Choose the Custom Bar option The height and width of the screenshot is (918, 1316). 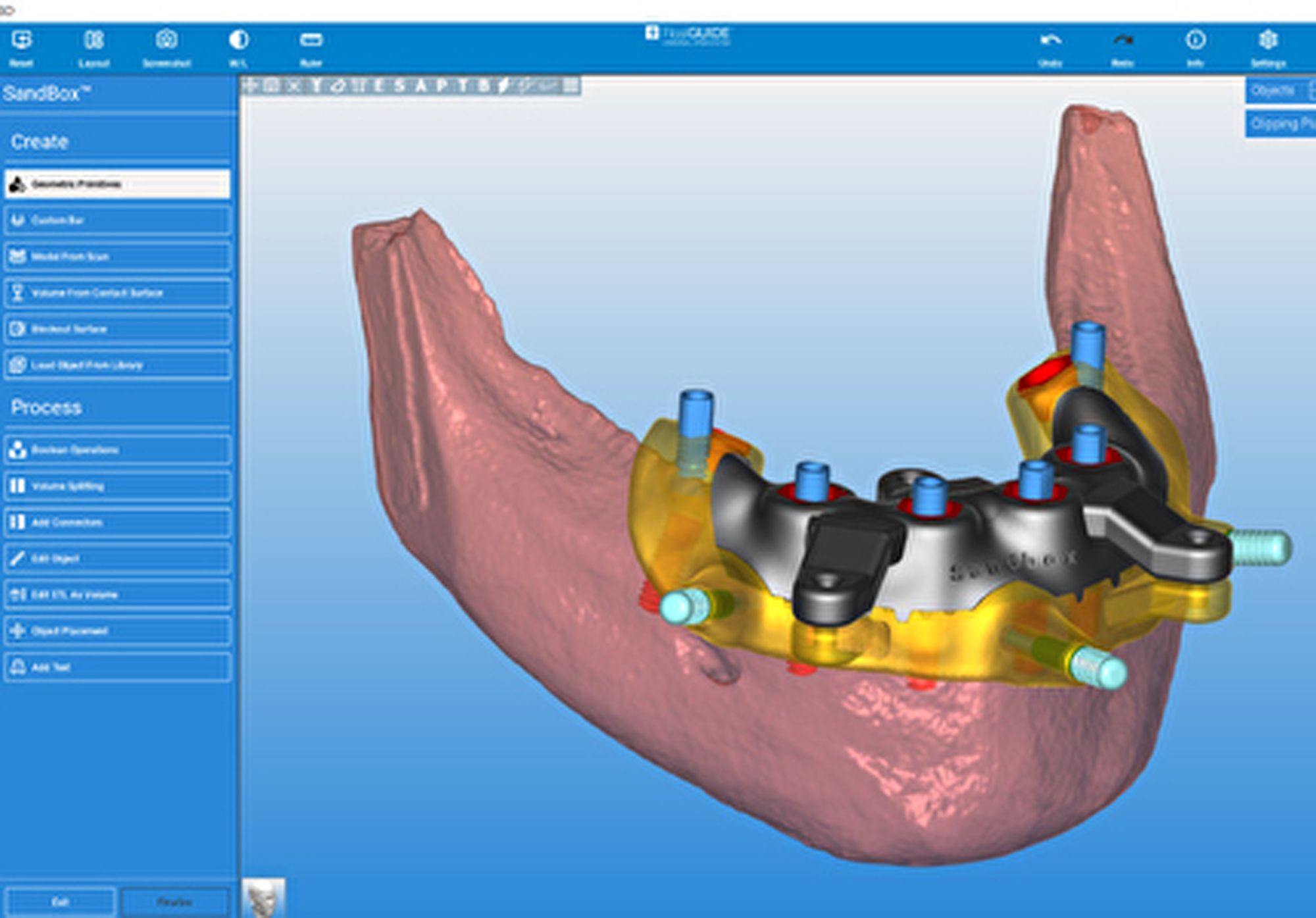pos(117,220)
